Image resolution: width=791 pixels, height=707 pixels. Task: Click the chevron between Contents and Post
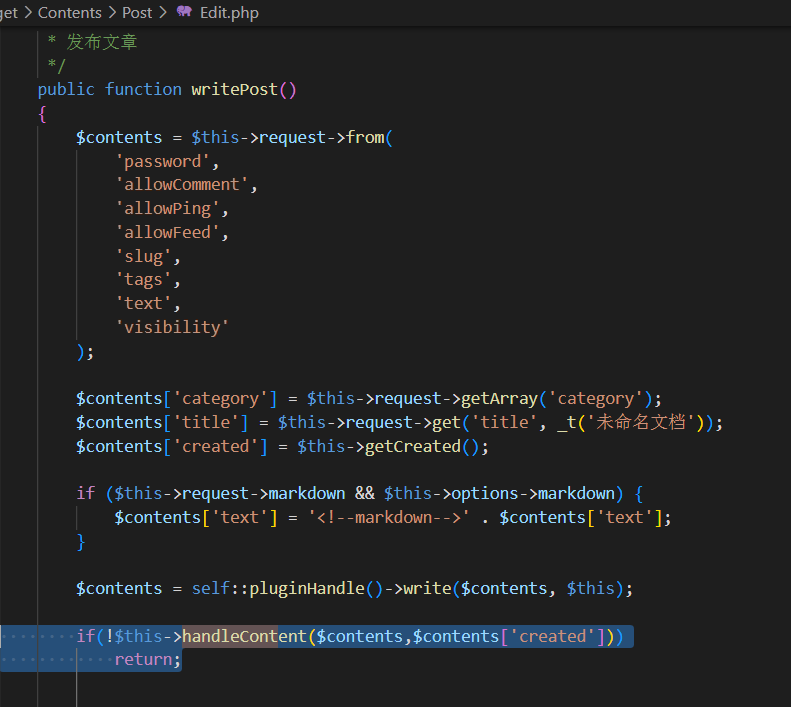click(x=112, y=13)
